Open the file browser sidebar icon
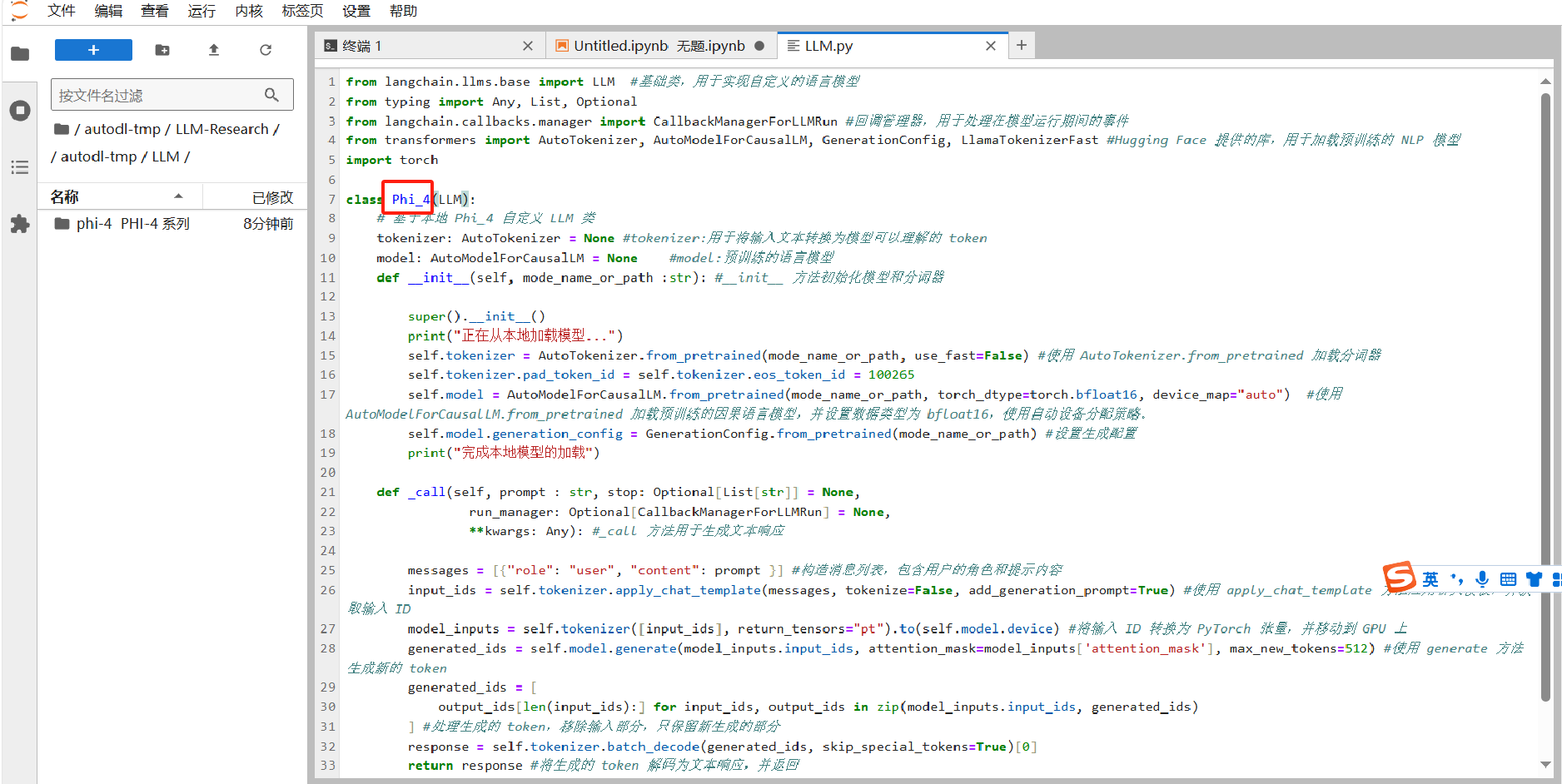The height and width of the screenshot is (784, 1562). click(x=20, y=54)
